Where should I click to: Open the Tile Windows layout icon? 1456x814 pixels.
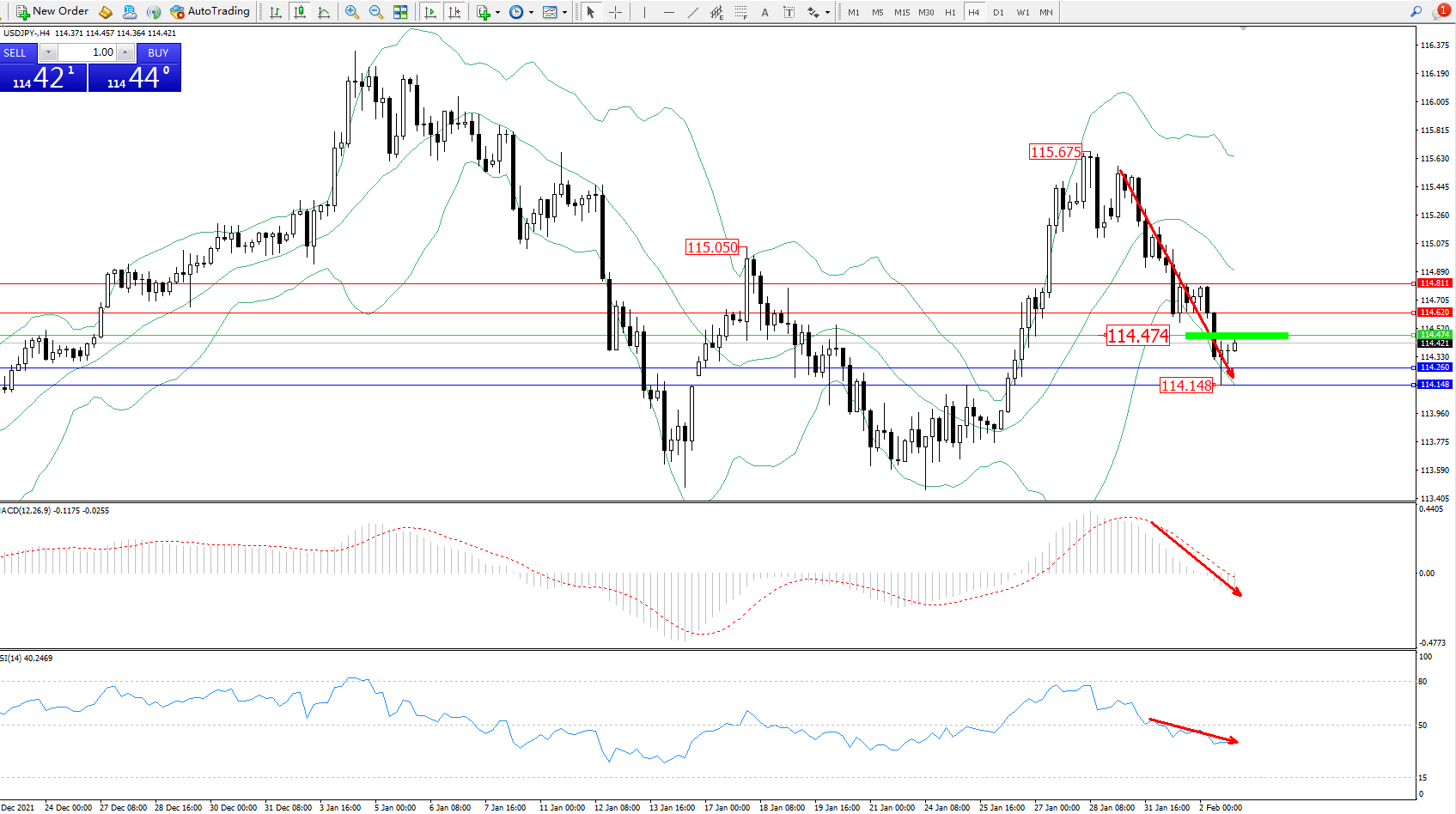[400, 12]
